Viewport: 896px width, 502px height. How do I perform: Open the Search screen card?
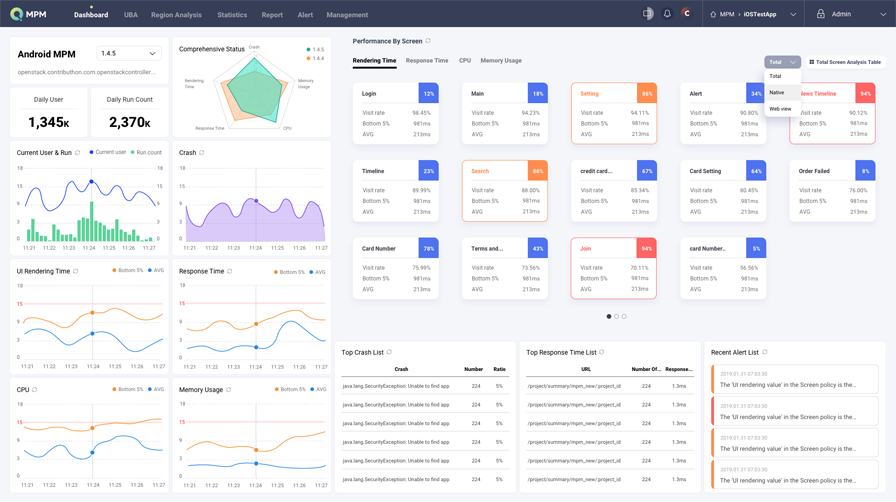click(505, 190)
